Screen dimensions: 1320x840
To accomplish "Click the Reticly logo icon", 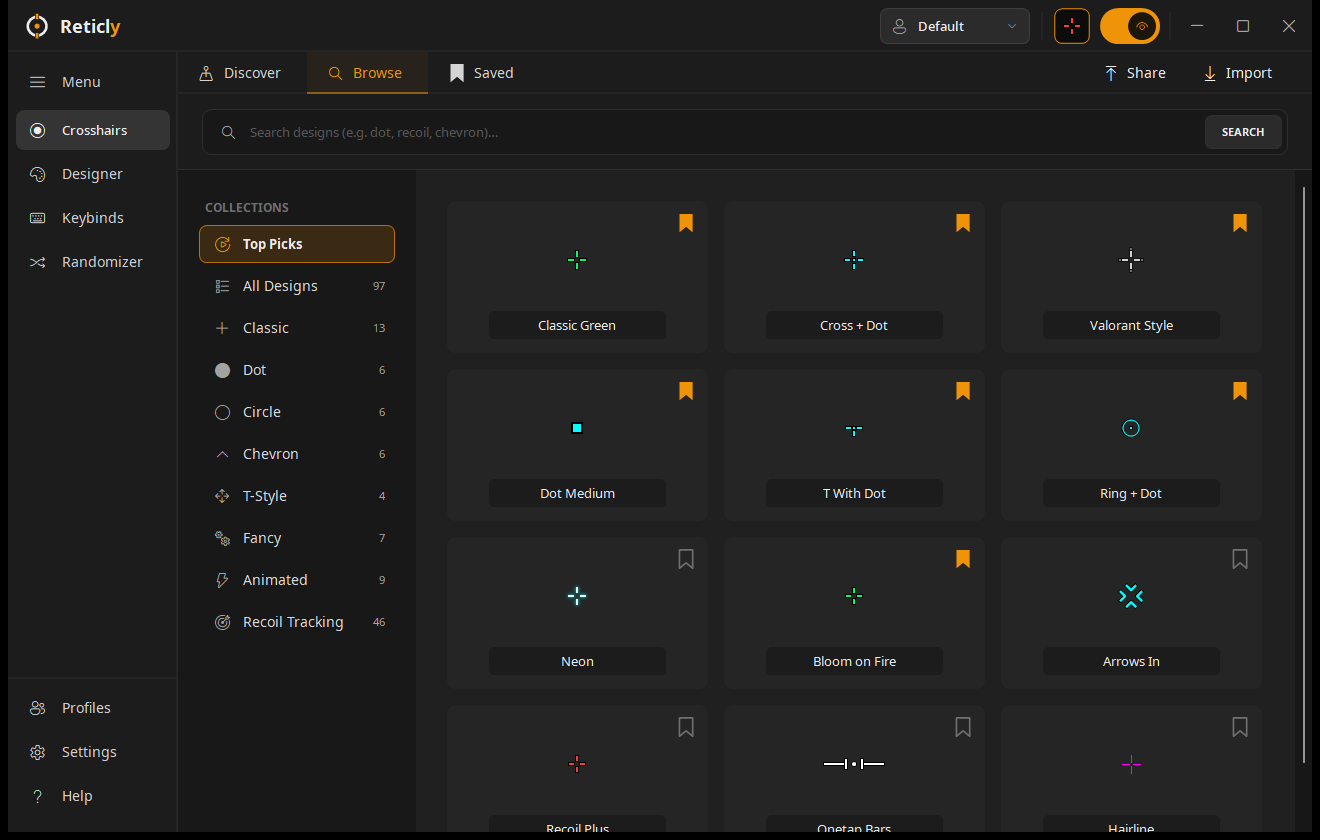I will [x=37, y=27].
